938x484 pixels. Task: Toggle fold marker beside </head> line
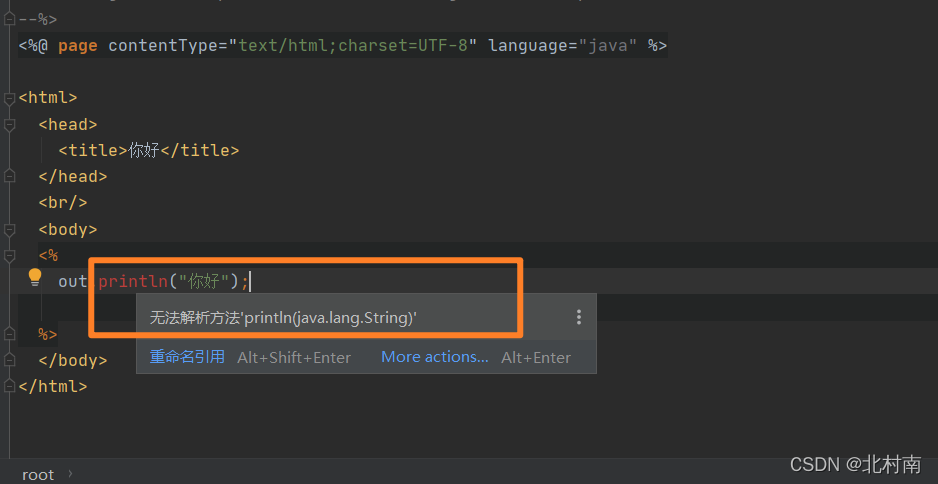pyautogui.click(x=9, y=176)
